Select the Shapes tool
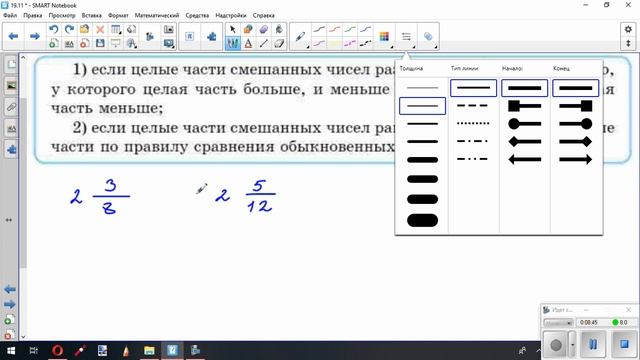The width and height of the screenshot is (640, 360). pyautogui.click(x=248, y=29)
